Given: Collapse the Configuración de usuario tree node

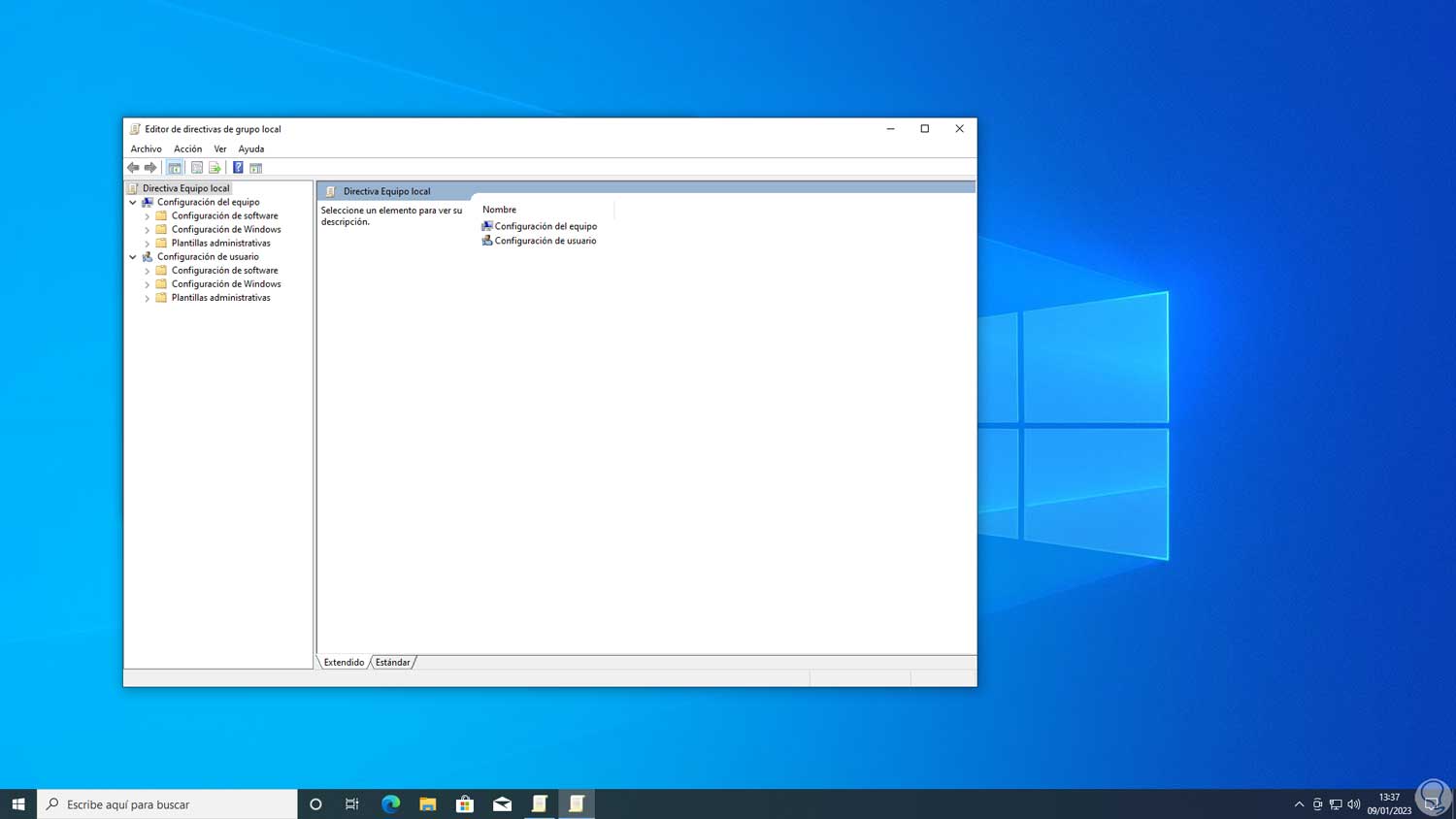Looking at the screenshot, I should 133,257.
